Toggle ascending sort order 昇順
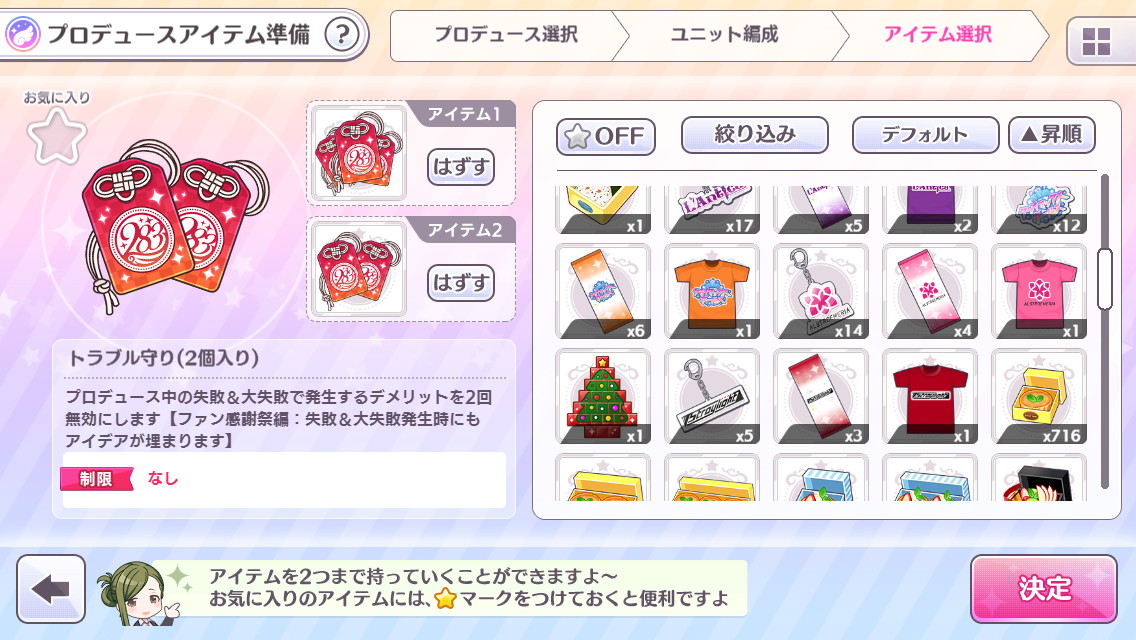This screenshot has width=1136, height=640. click(x=1051, y=134)
